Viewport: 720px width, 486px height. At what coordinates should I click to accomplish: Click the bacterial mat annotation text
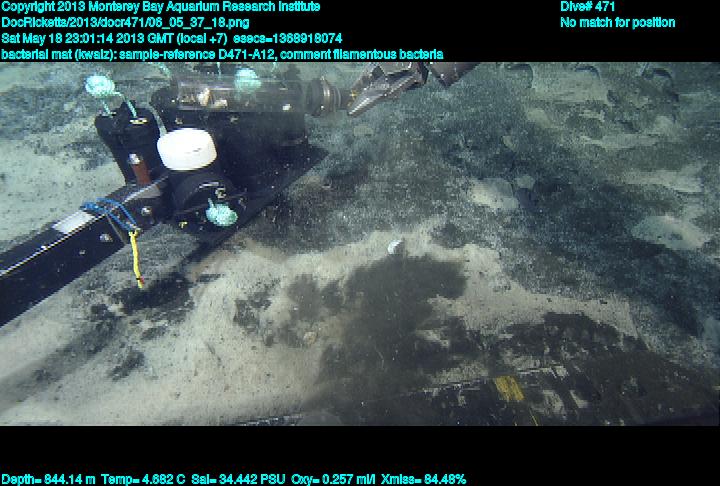point(222,54)
